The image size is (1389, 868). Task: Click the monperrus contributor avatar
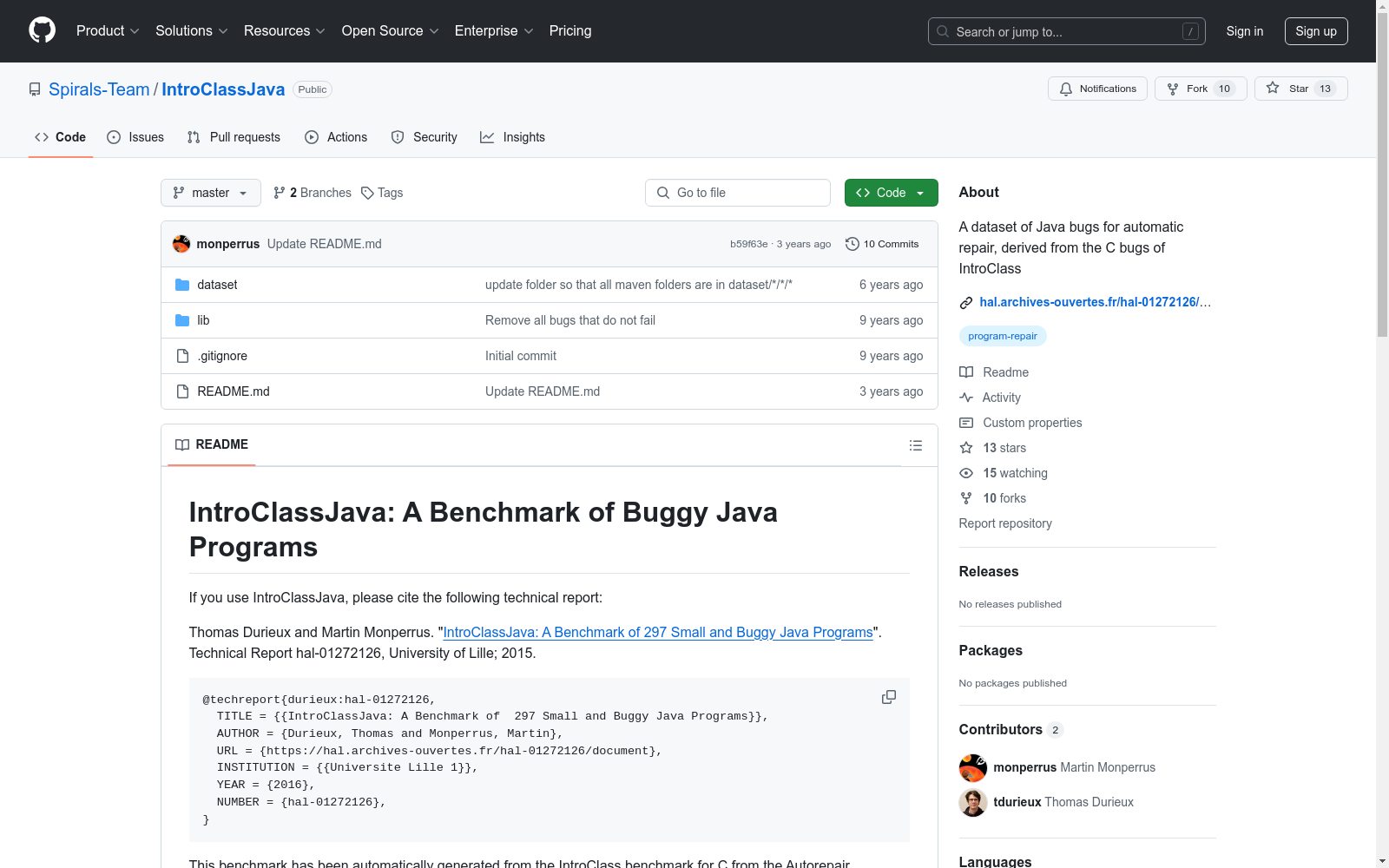pos(973,768)
